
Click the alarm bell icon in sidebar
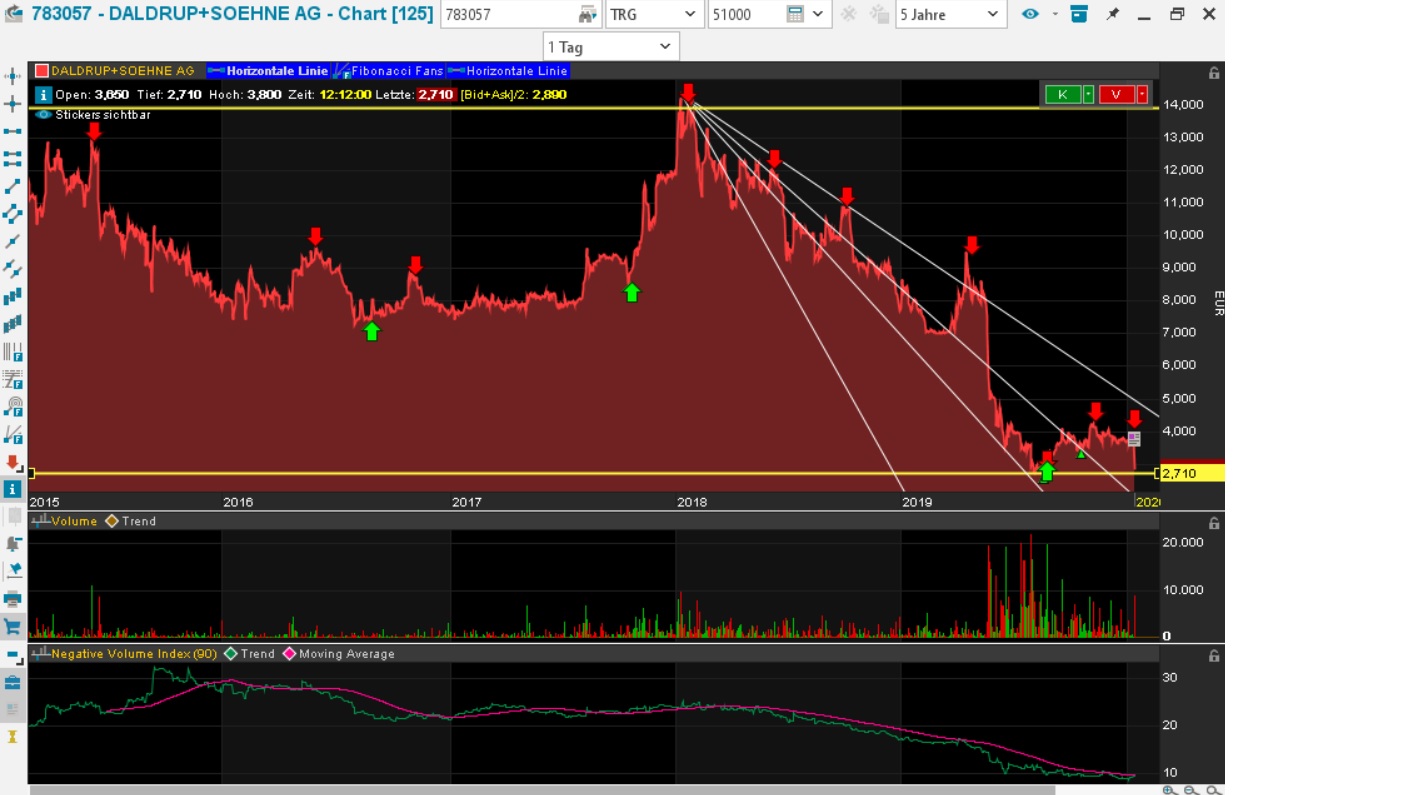click(x=13, y=544)
